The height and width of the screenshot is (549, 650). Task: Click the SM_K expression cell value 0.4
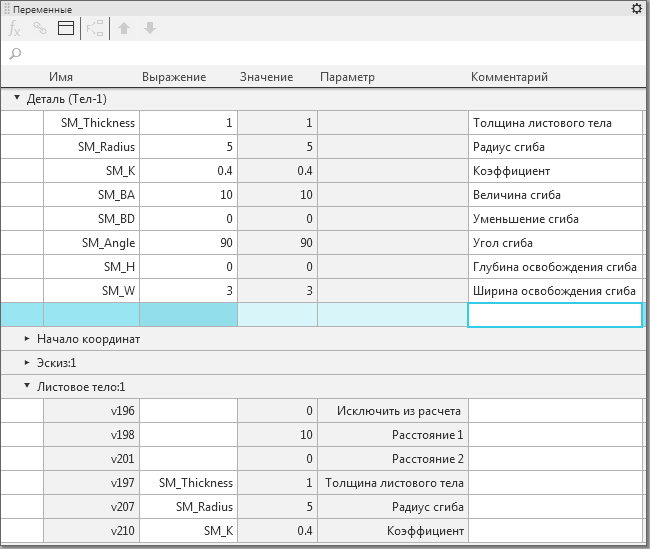[x=188, y=171]
